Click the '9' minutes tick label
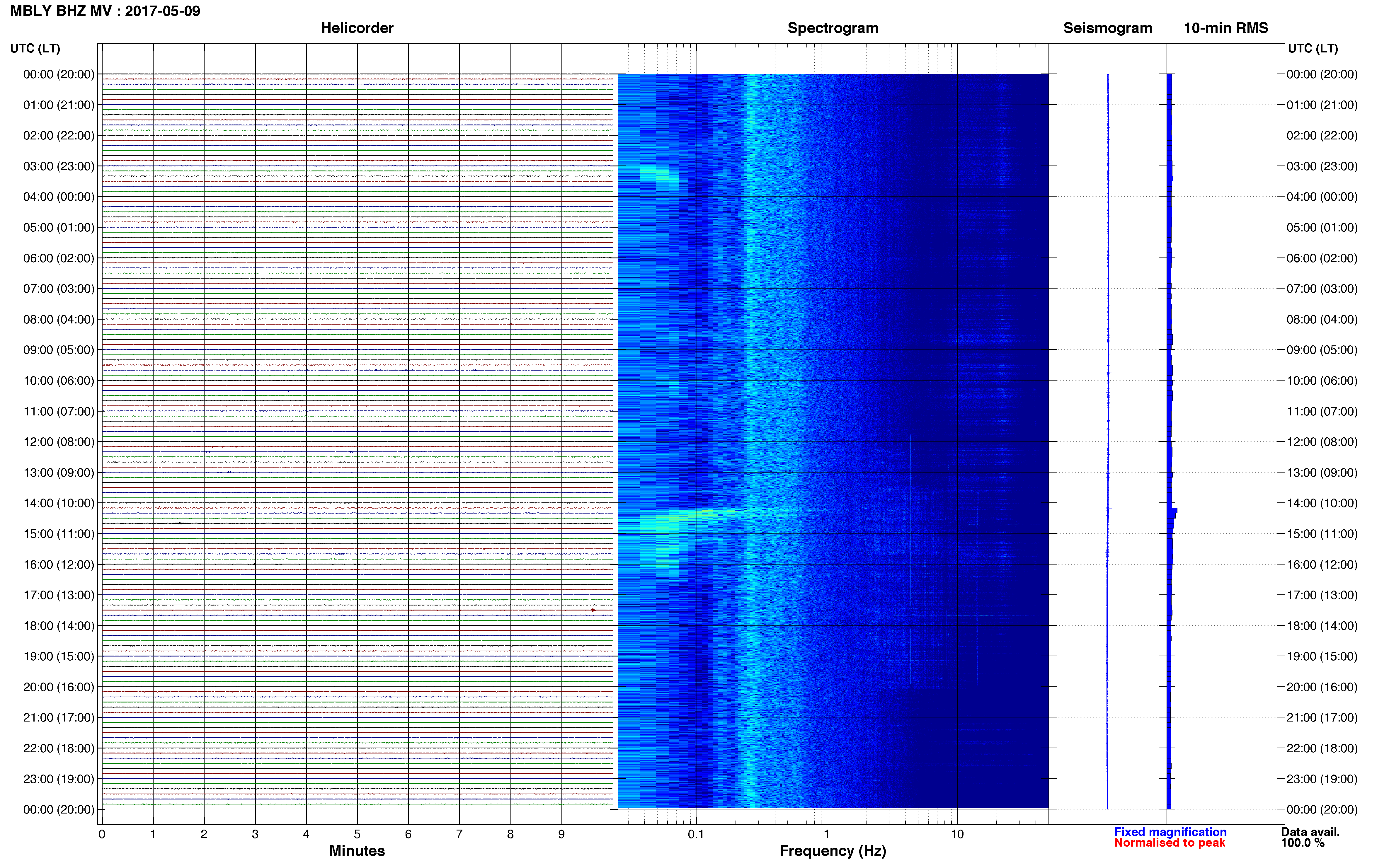The image size is (1389, 868). coord(561,834)
